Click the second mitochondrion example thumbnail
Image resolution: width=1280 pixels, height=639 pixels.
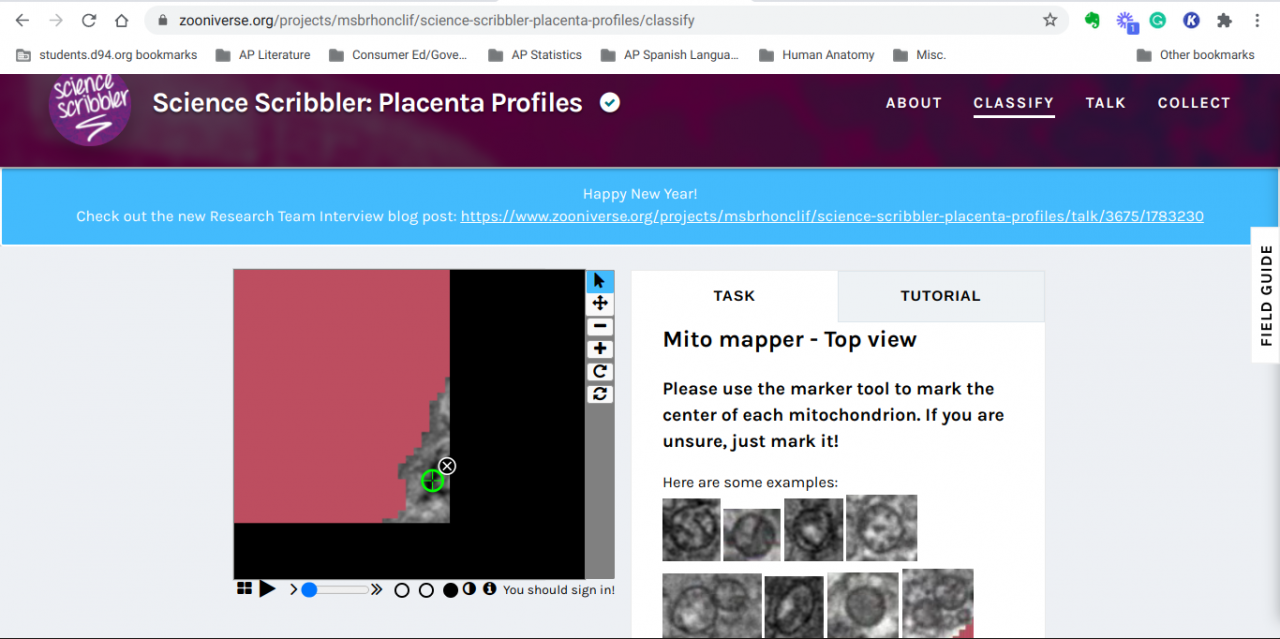pyautogui.click(x=752, y=535)
